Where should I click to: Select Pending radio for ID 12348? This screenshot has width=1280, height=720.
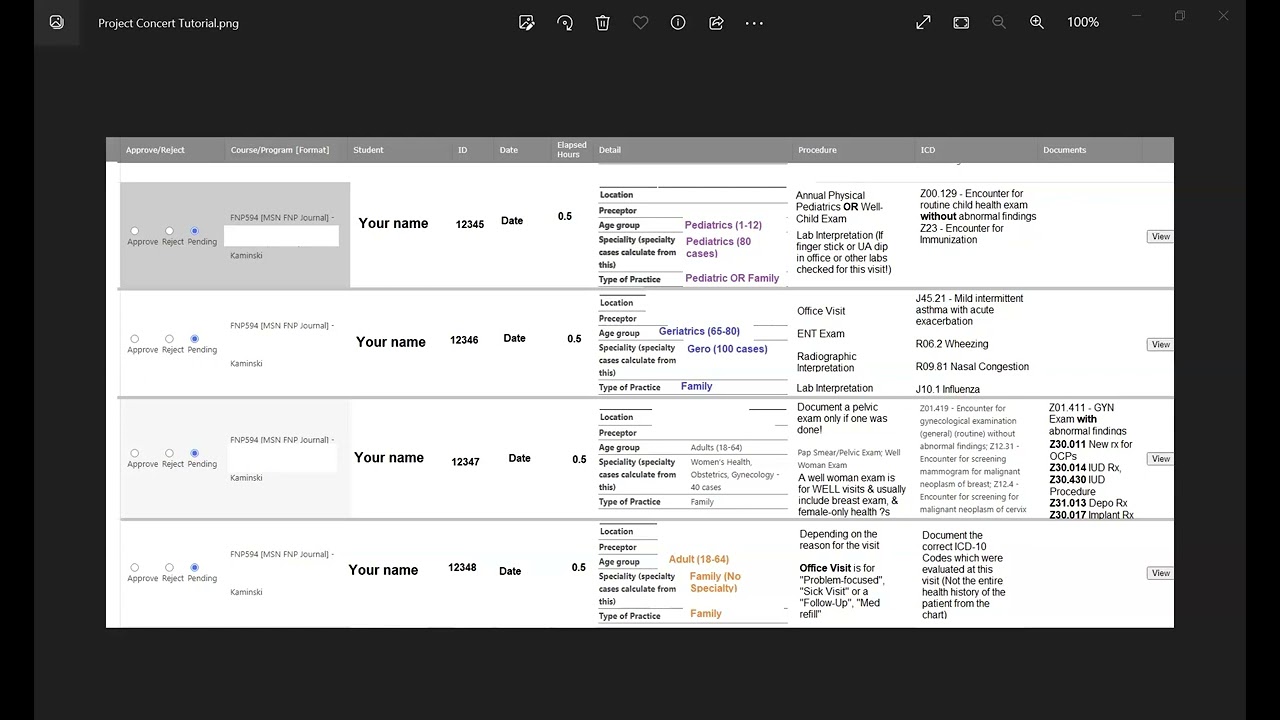(194, 567)
